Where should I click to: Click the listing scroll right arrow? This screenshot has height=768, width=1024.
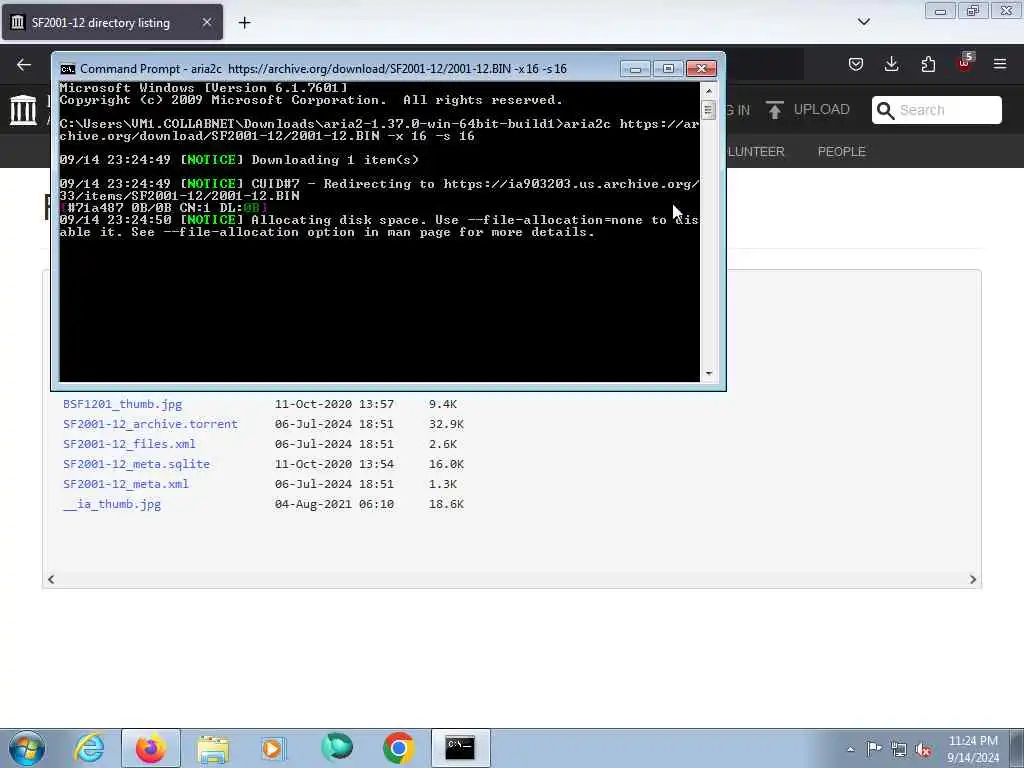click(x=973, y=579)
